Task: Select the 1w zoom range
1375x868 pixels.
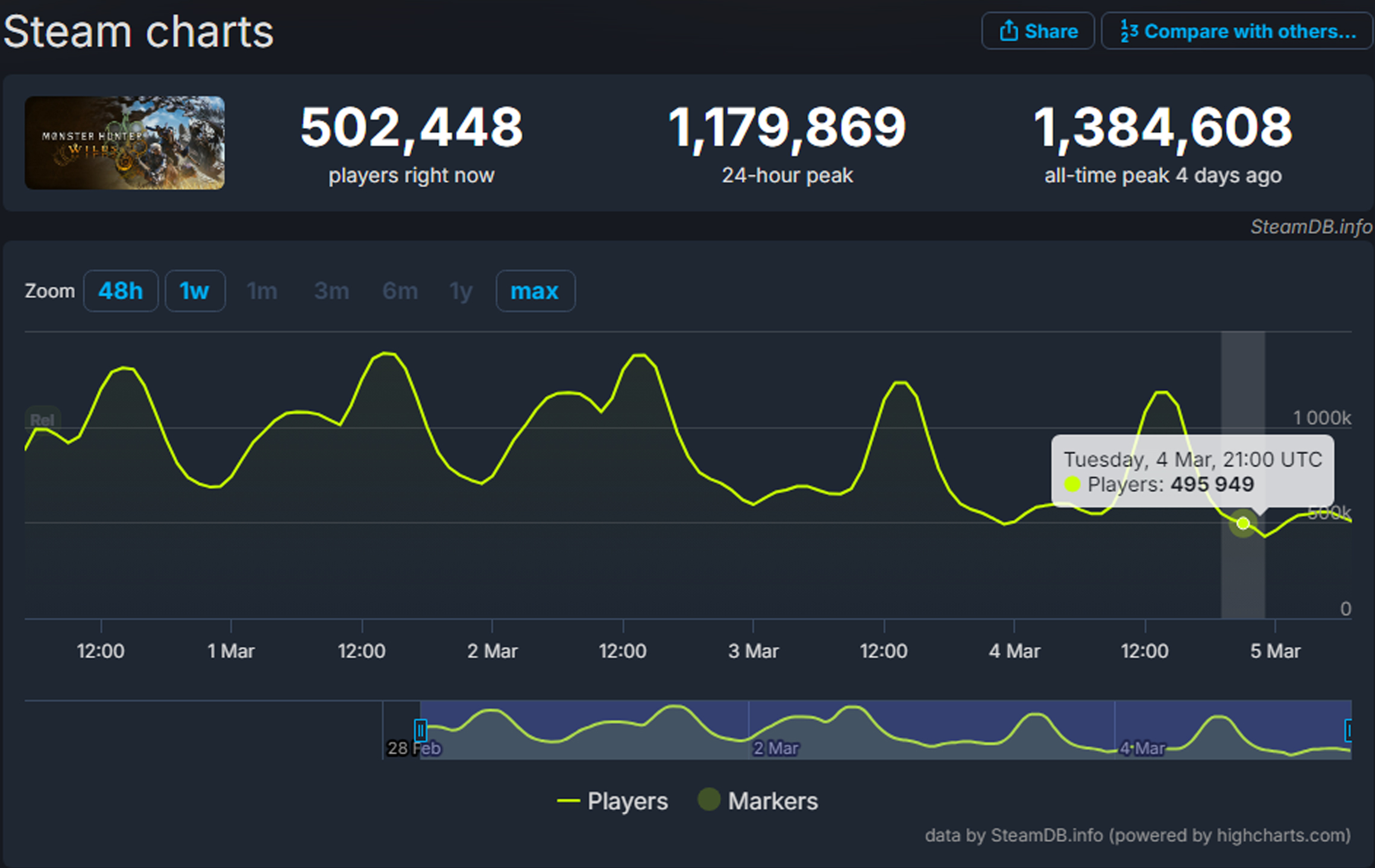Action: (x=195, y=291)
